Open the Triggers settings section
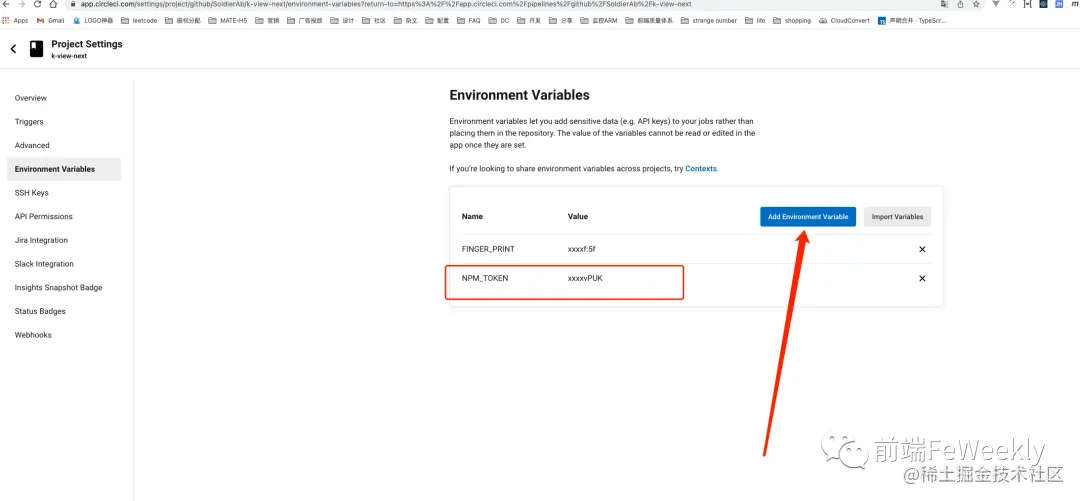The width and height of the screenshot is (1080, 501). tap(29, 122)
